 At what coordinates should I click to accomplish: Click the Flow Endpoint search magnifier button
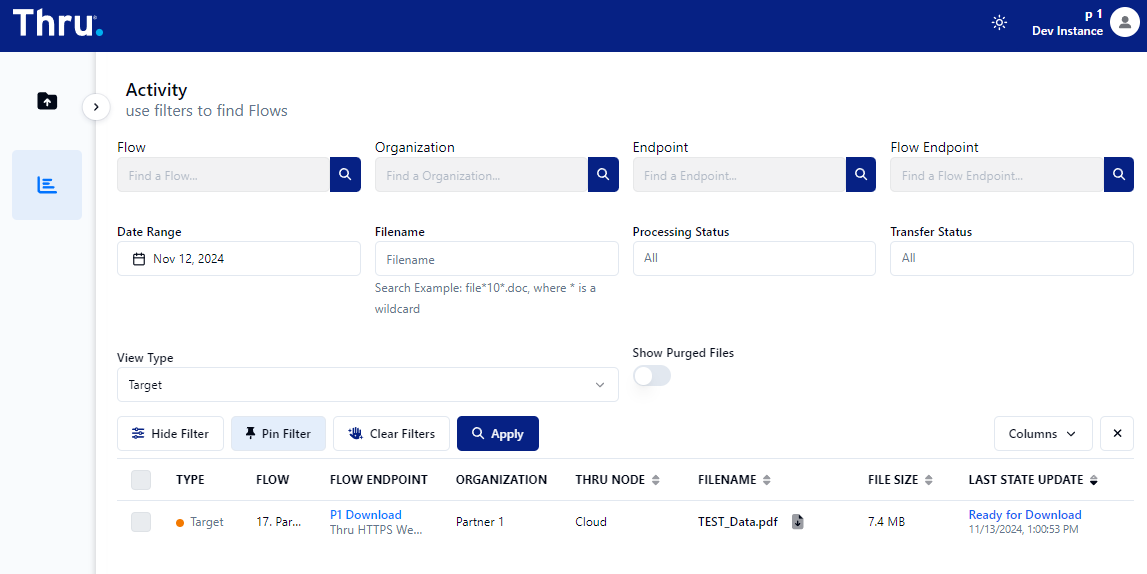[x=1118, y=175]
